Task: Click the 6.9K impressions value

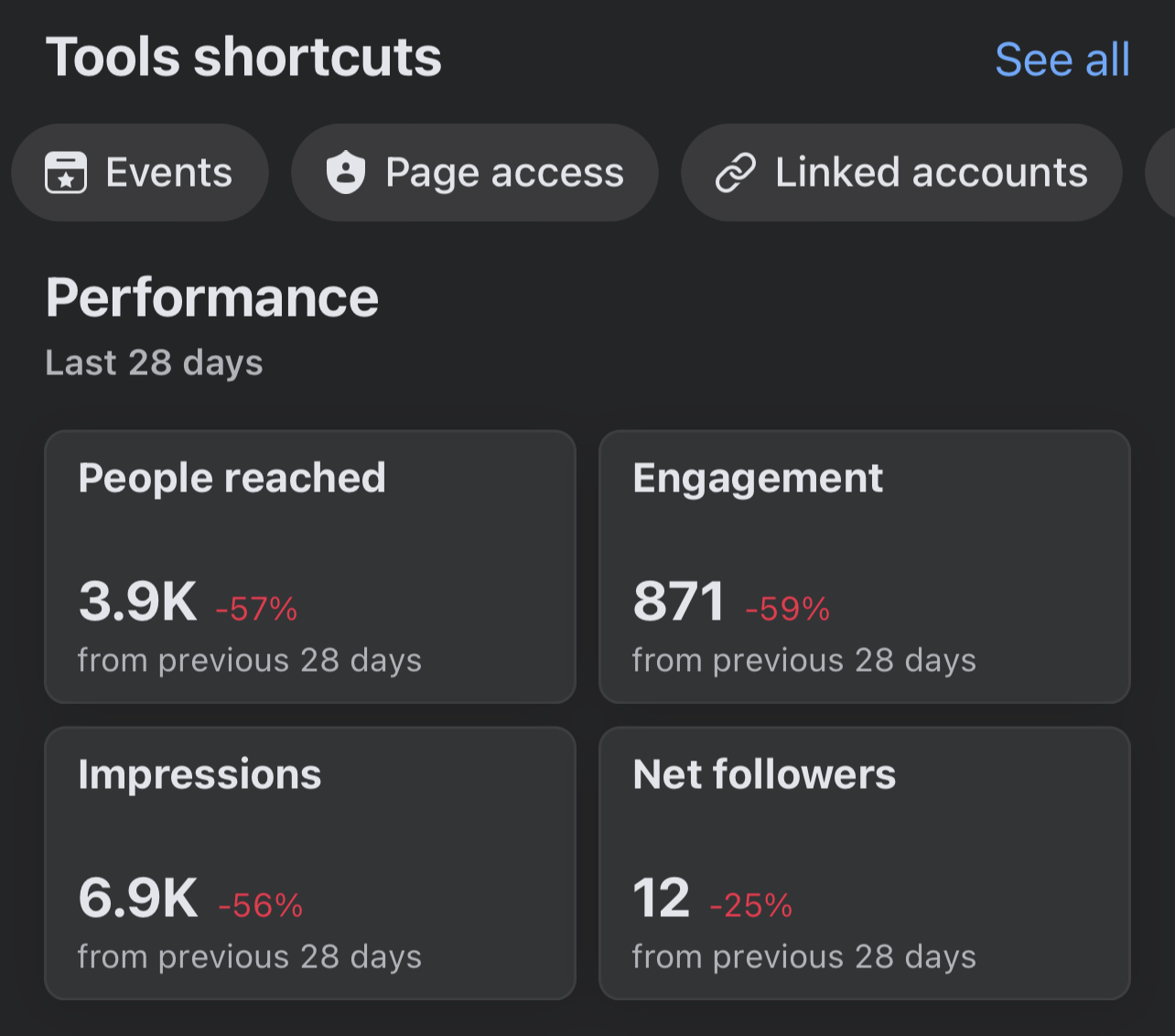Action: click(138, 899)
